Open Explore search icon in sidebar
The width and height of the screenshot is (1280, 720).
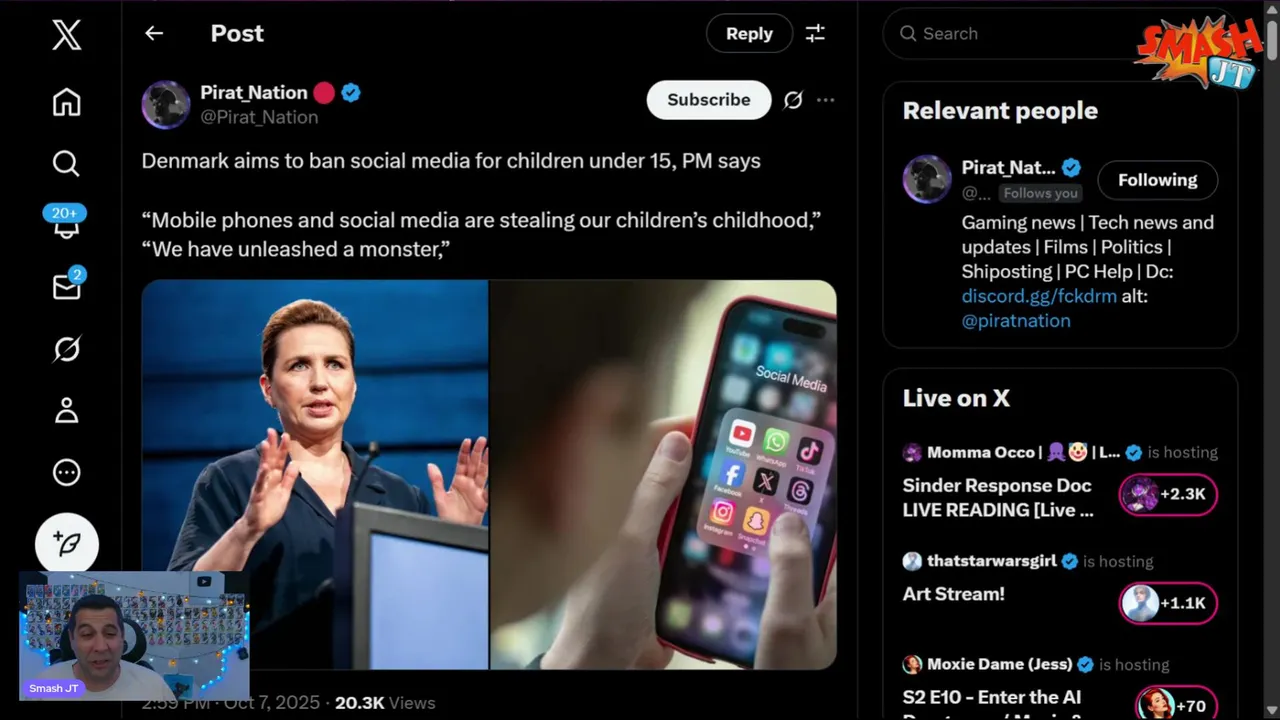point(66,163)
